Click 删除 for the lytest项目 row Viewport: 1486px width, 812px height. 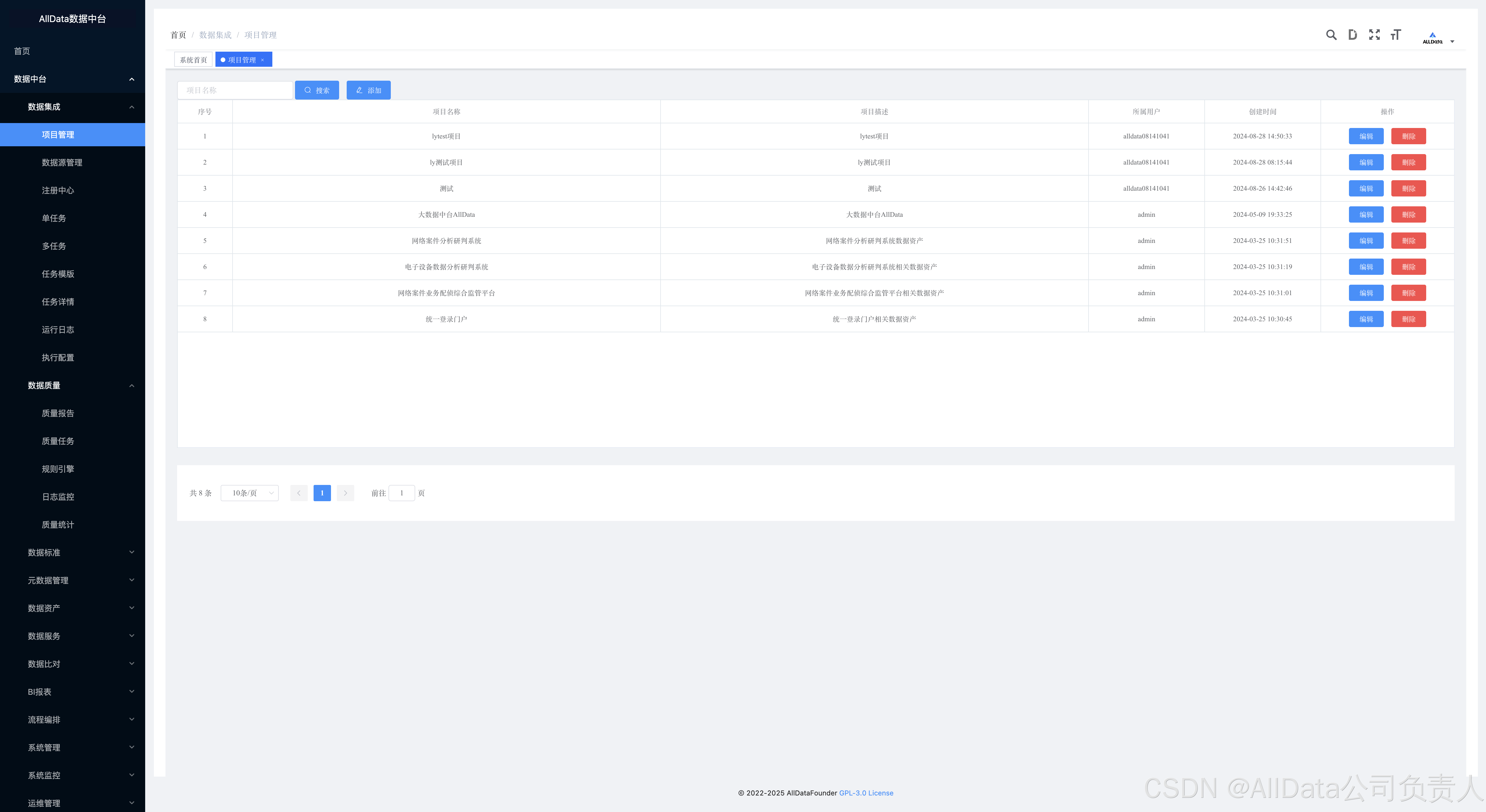pyautogui.click(x=1408, y=136)
